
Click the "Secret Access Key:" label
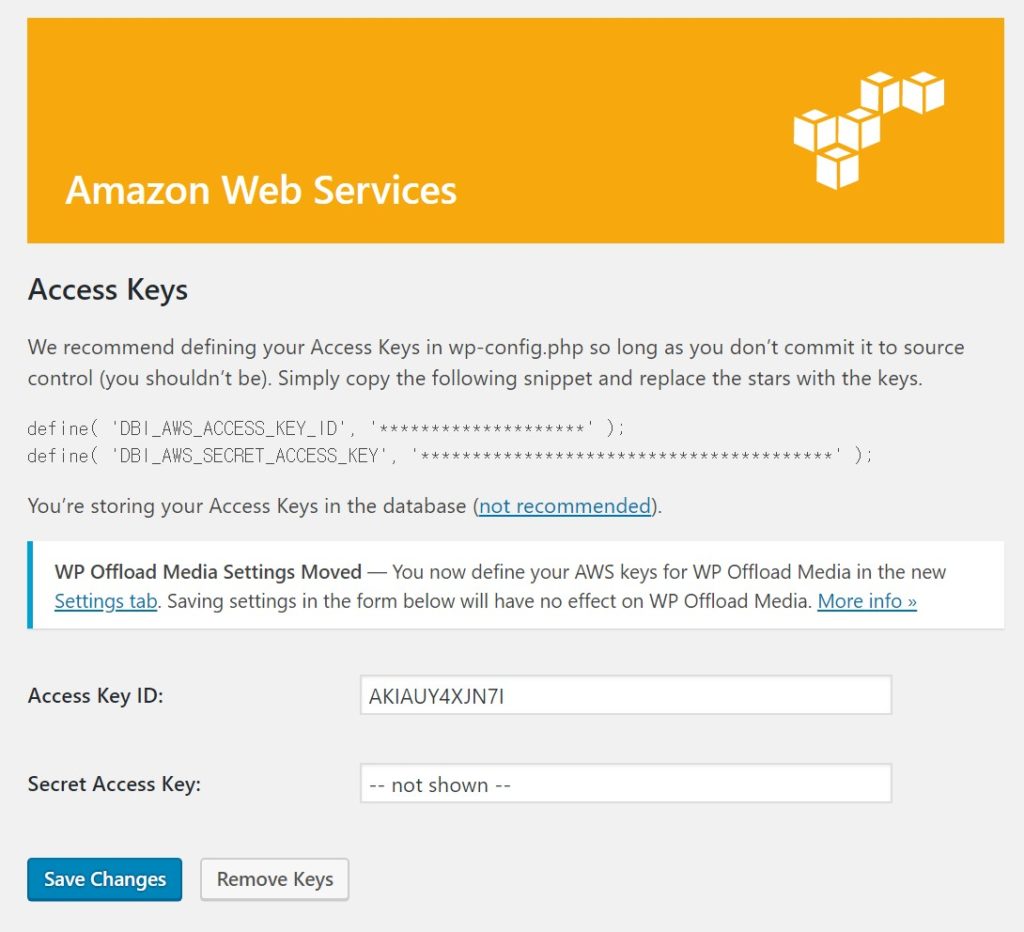pyautogui.click(x=114, y=784)
